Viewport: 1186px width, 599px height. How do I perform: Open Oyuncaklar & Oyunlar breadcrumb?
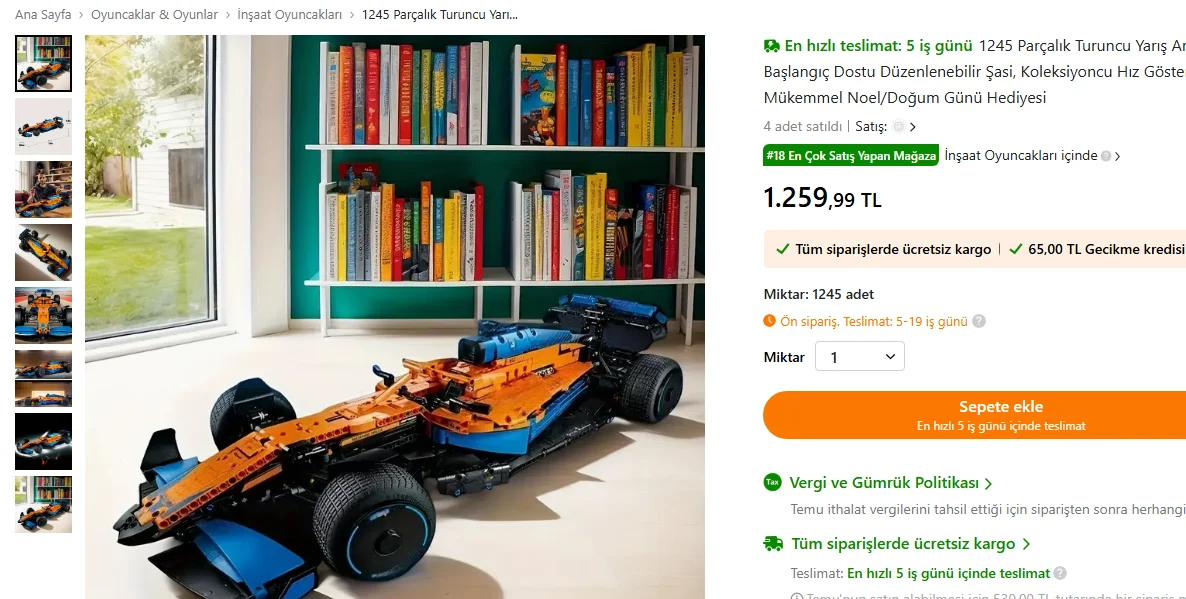coord(154,14)
